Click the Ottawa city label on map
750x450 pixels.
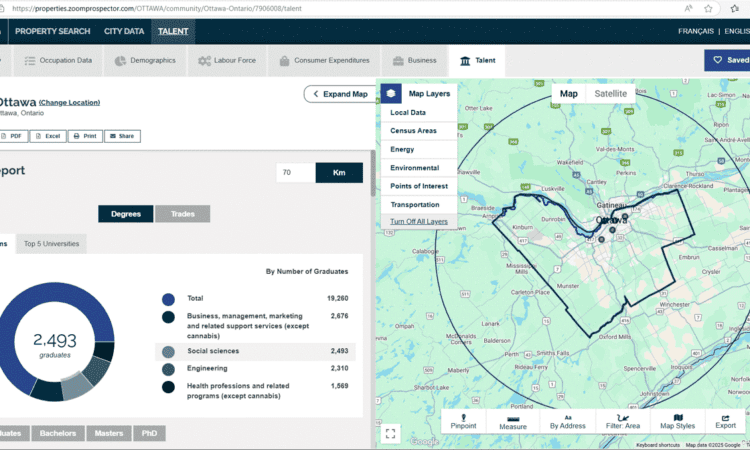pyautogui.click(x=611, y=220)
